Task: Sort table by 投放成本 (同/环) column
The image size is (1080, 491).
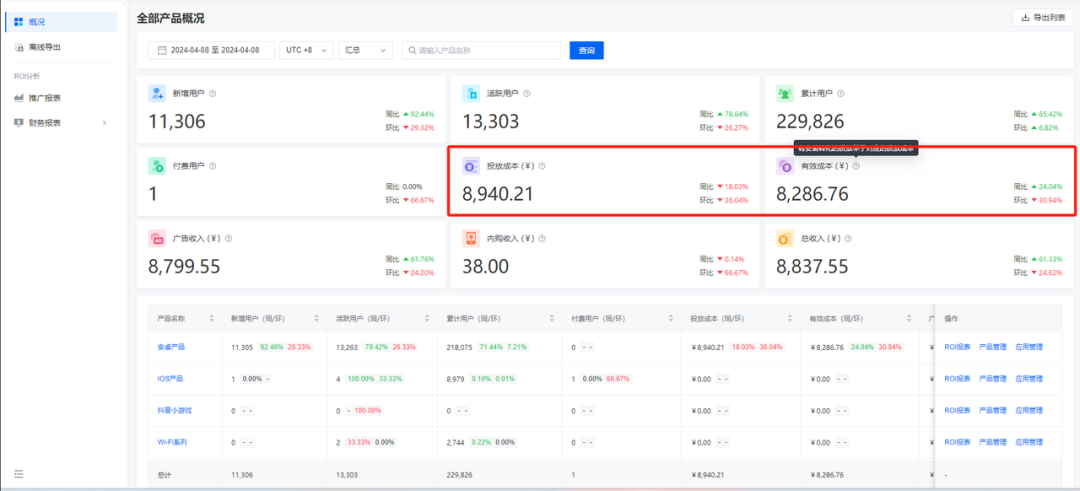Action: coord(790,319)
